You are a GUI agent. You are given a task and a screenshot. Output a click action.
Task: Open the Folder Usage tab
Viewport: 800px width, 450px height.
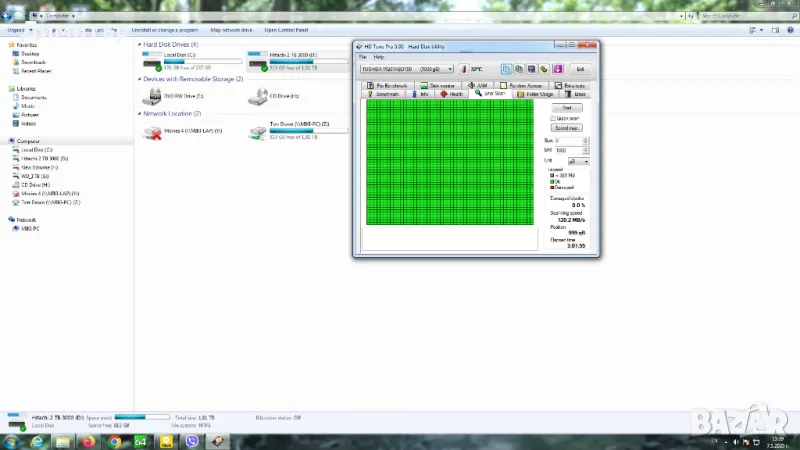pyautogui.click(x=535, y=94)
